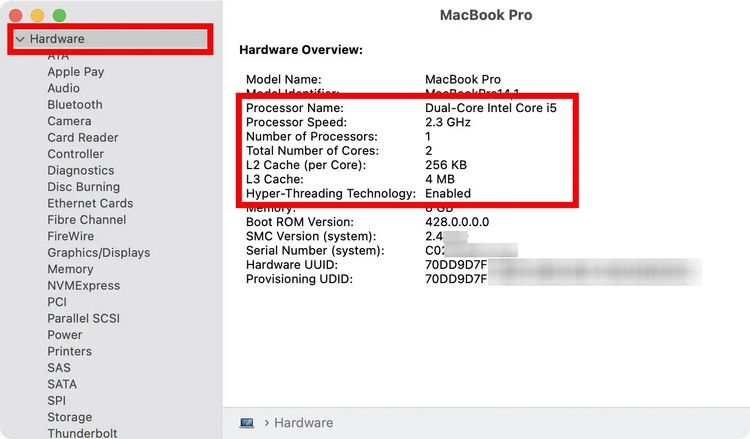Open Power in the sidebar

pos(65,335)
